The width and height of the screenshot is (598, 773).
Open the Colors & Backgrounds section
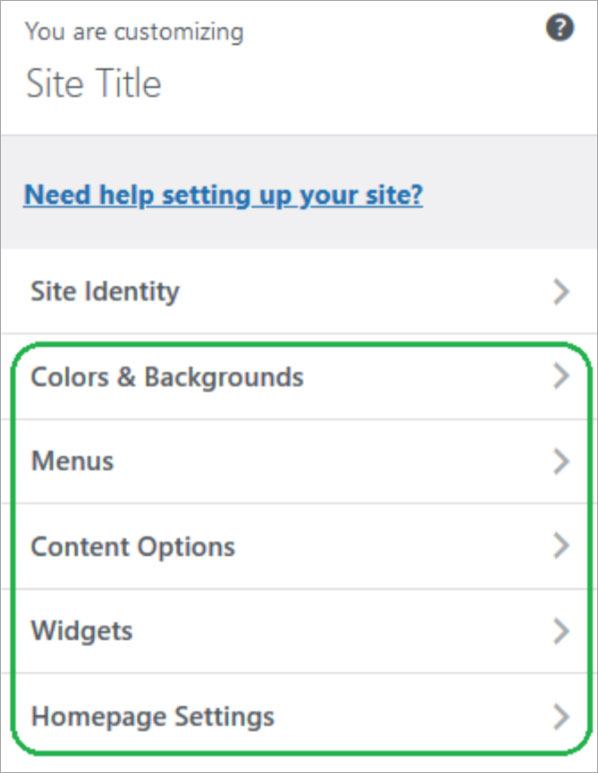(299, 377)
